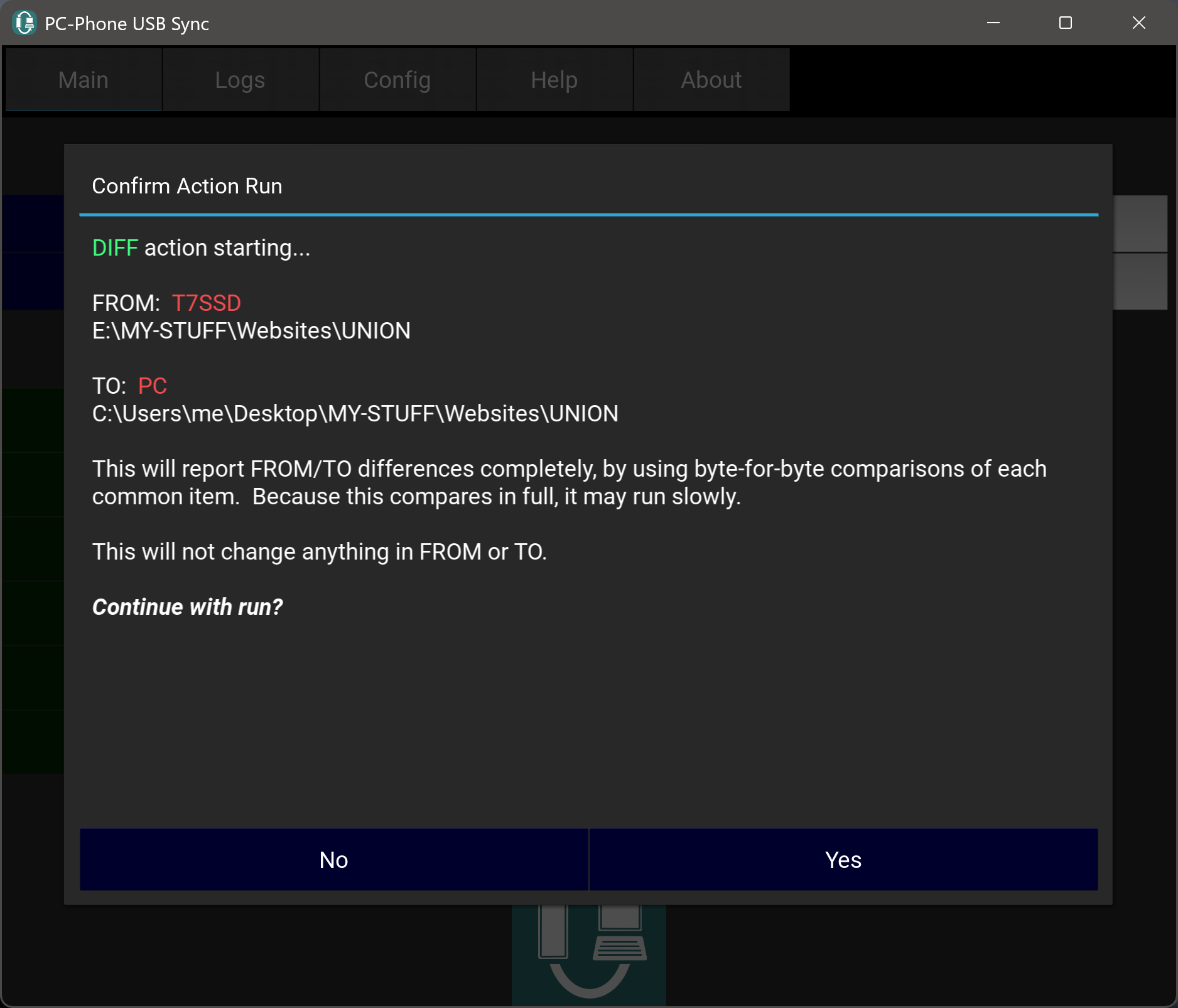Click the C:\Users\me\Desktop destination path

pos(355,414)
